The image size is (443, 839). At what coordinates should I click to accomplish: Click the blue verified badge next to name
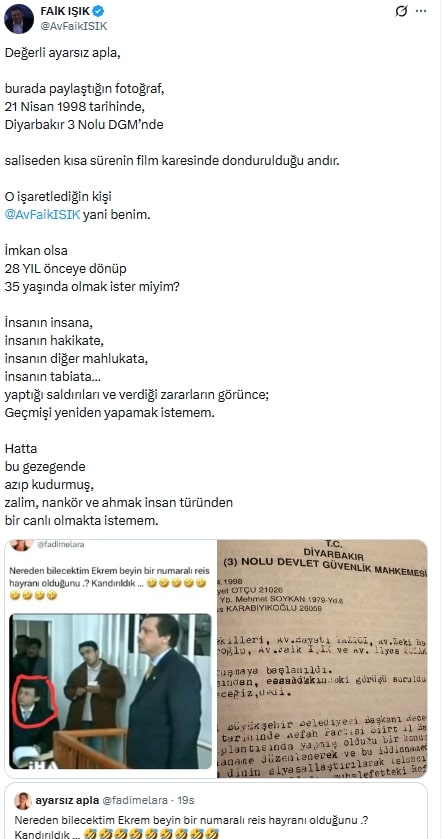(x=98, y=11)
